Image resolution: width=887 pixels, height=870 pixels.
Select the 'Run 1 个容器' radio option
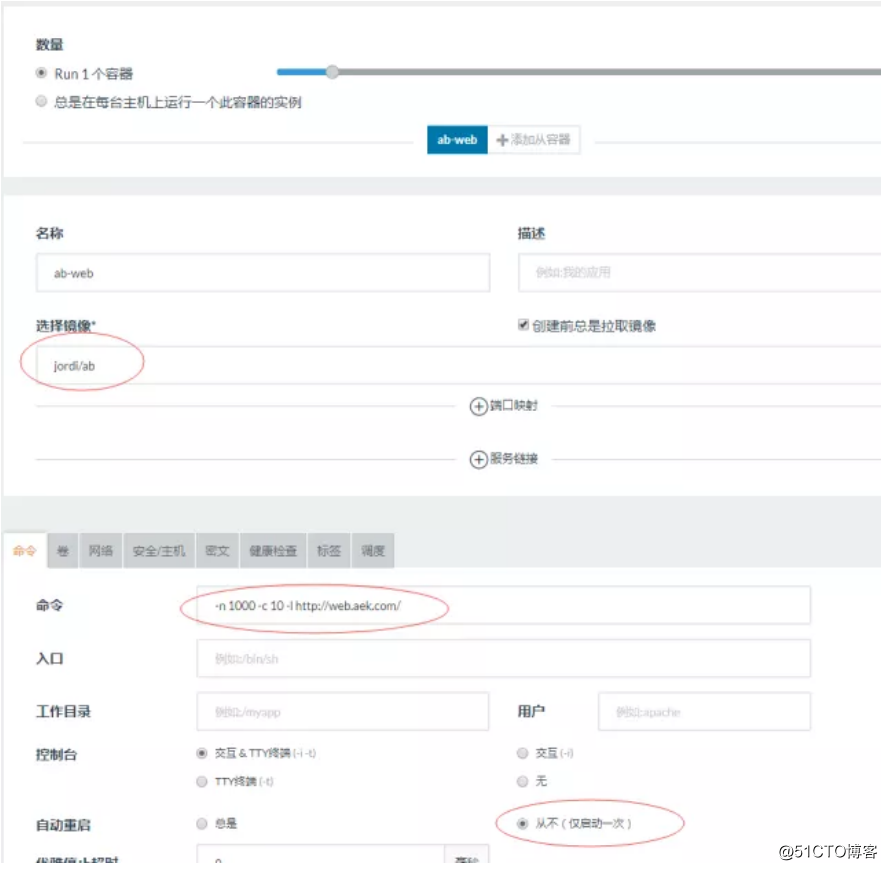tap(41, 74)
